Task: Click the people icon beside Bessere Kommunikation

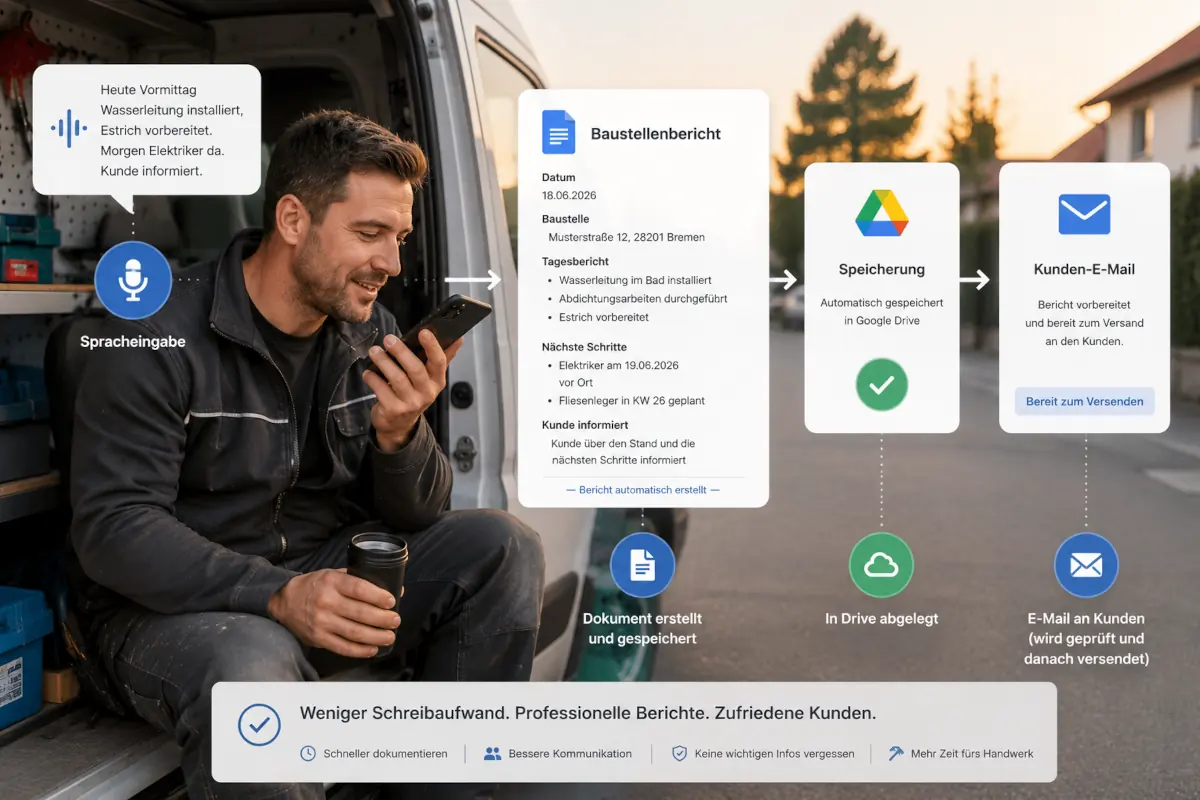Action: pyautogui.click(x=492, y=753)
